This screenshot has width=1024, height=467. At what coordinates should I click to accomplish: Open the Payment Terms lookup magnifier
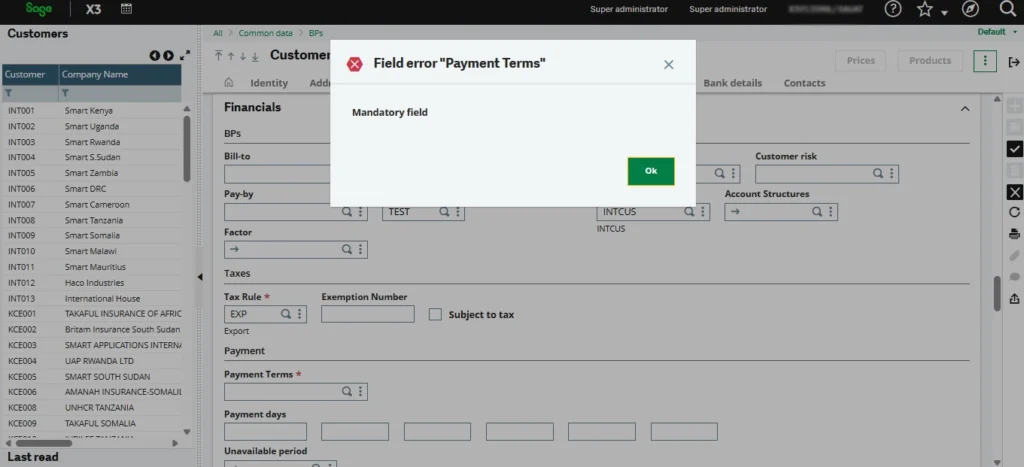347,391
